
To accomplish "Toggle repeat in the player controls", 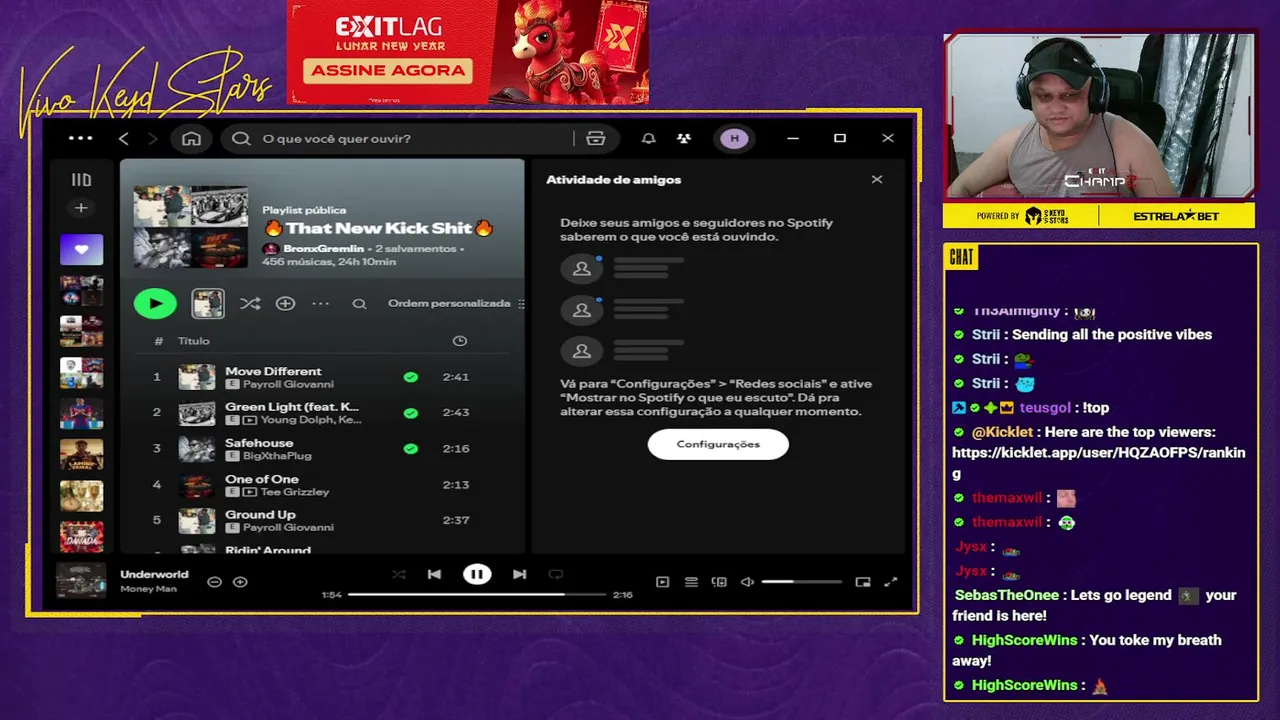I will click(556, 574).
